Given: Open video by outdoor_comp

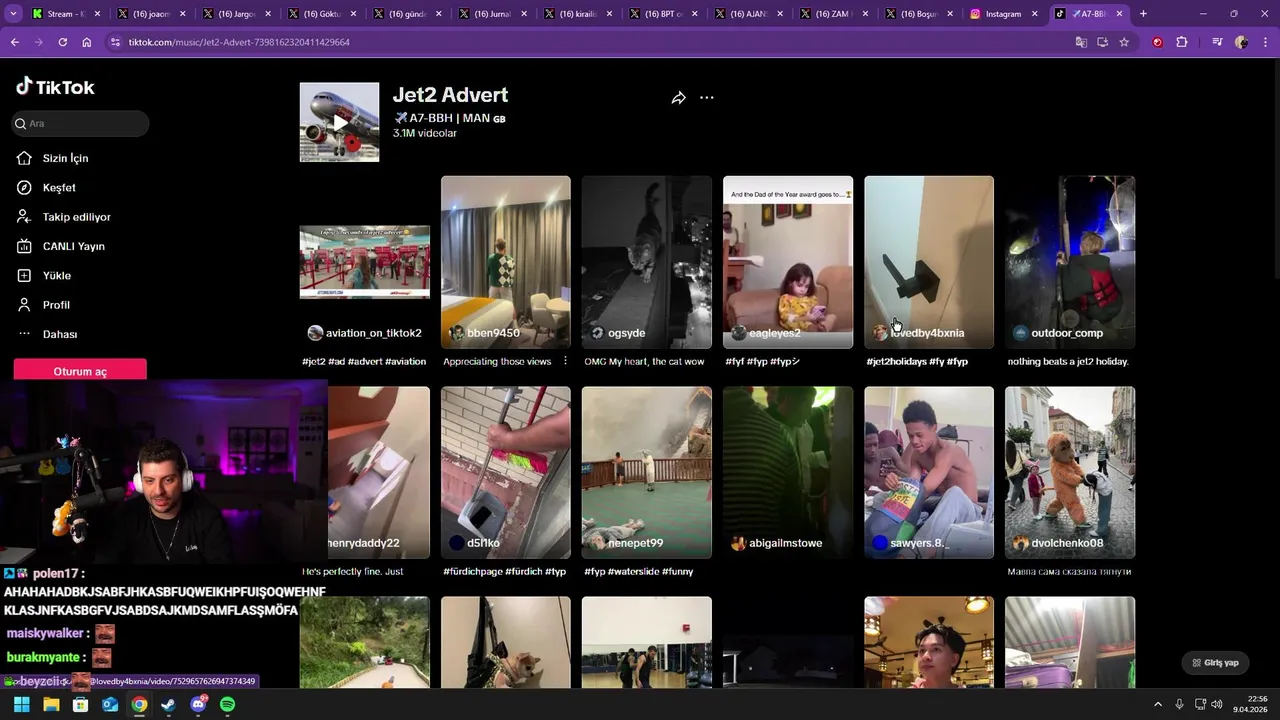Looking at the screenshot, I should [1070, 262].
